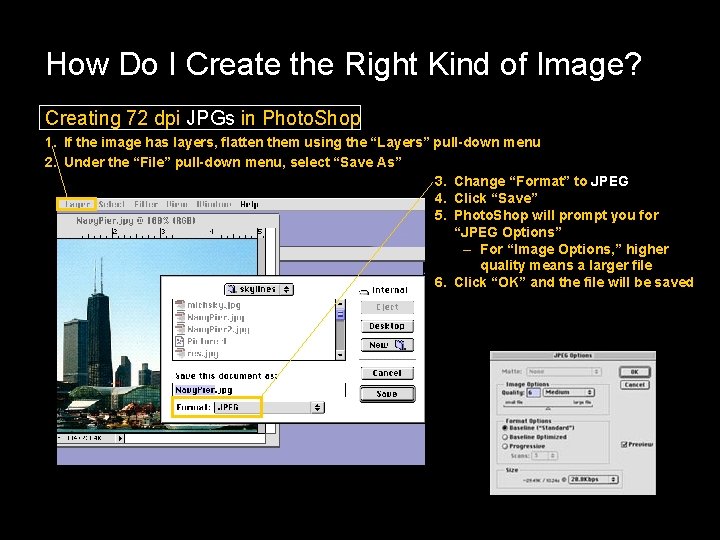
Task: Open the 28.8Kbps size dropdown
Action: pyautogui.click(x=593, y=479)
